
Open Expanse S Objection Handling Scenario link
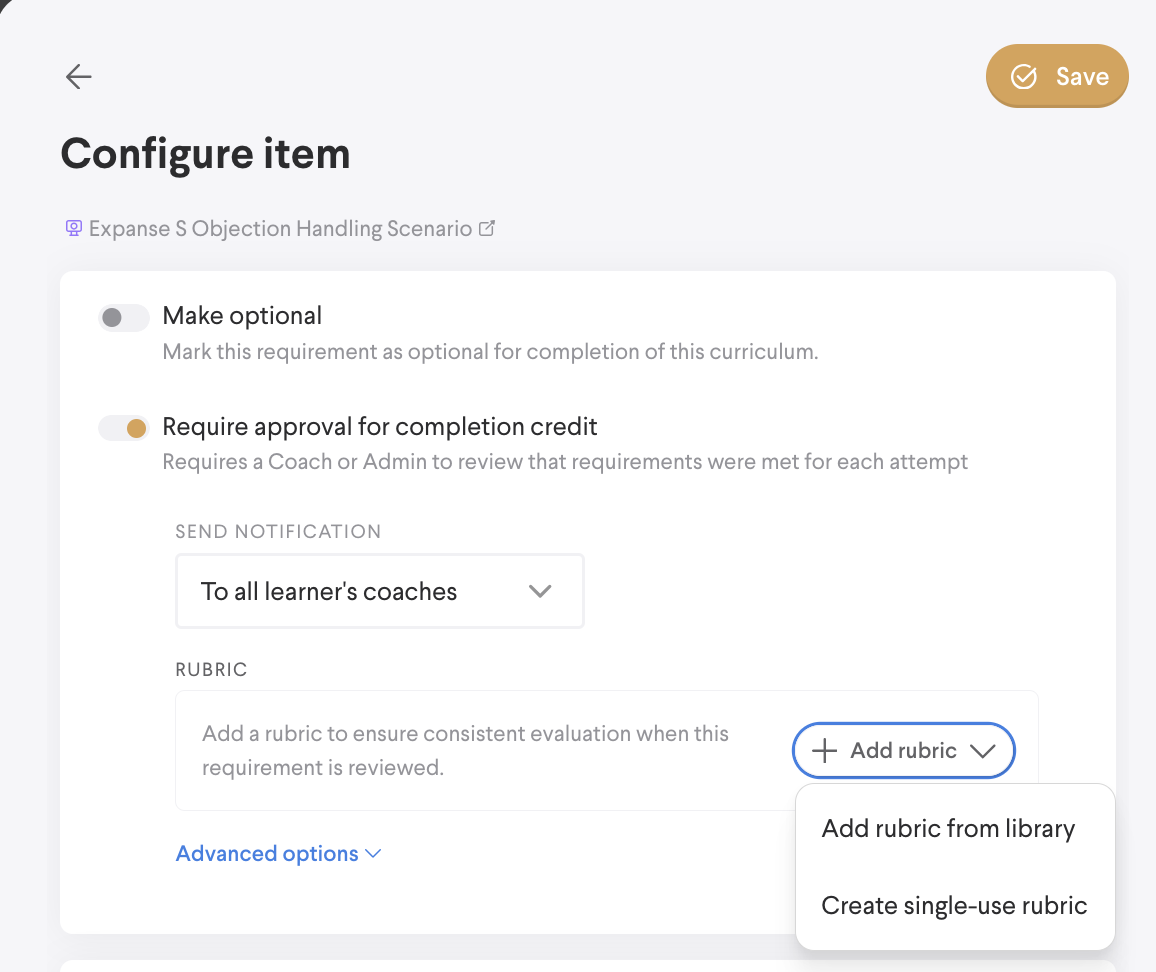pos(280,229)
